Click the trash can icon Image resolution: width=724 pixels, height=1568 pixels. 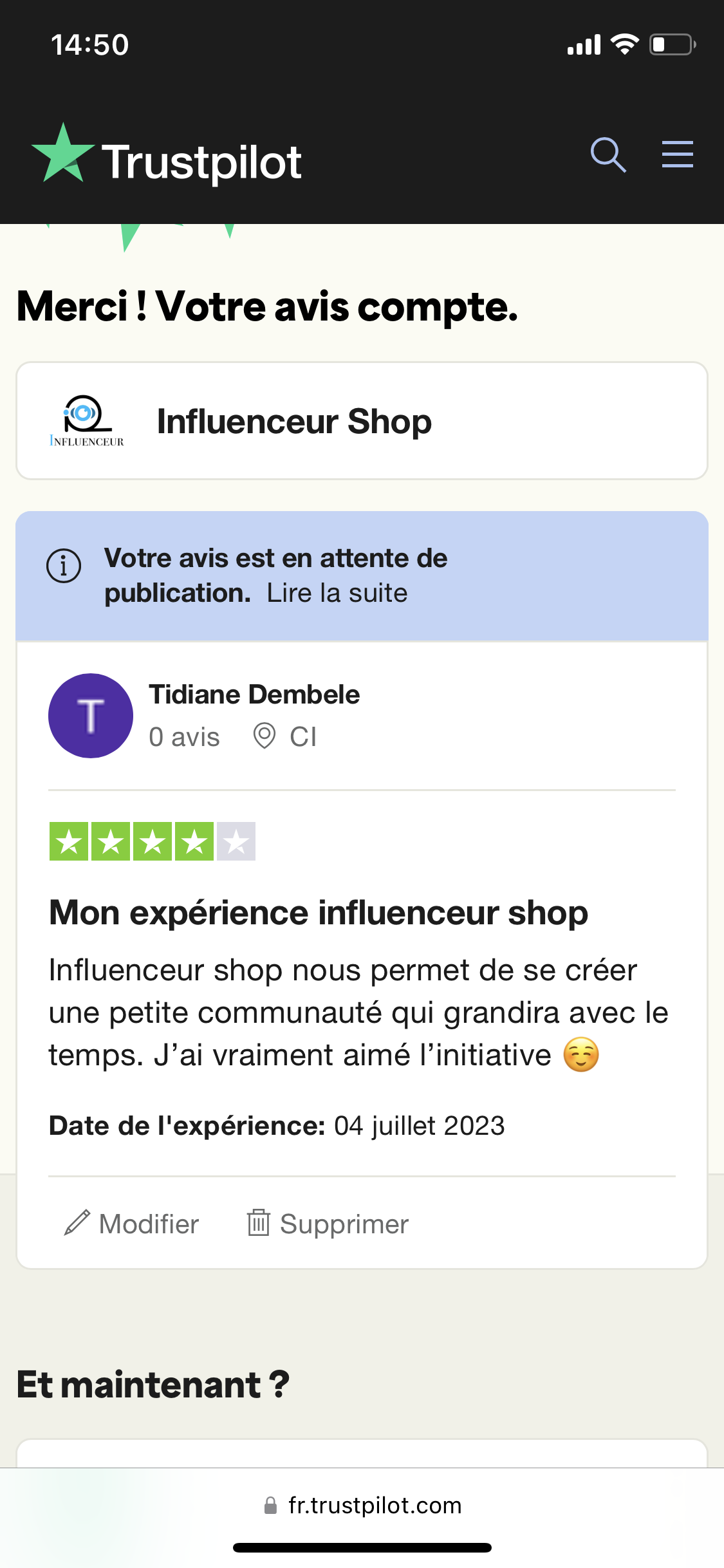click(259, 1222)
